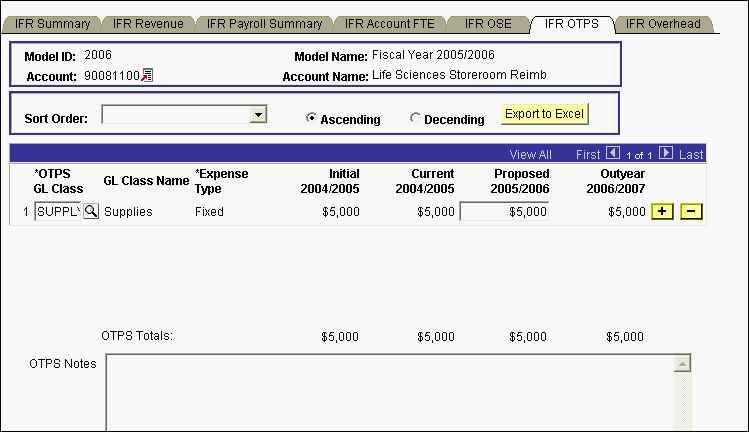Open the IFR Revenue tab

point(146,24)
